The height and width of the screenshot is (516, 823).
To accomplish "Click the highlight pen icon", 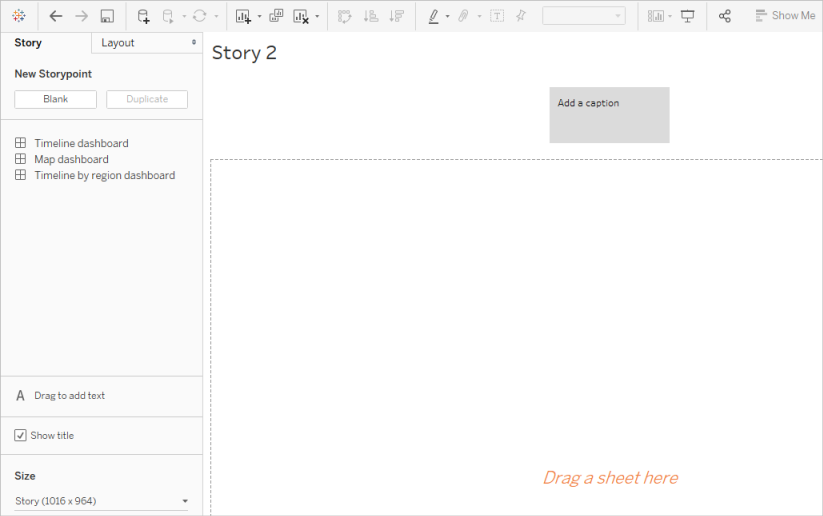I will pos(433,16).
